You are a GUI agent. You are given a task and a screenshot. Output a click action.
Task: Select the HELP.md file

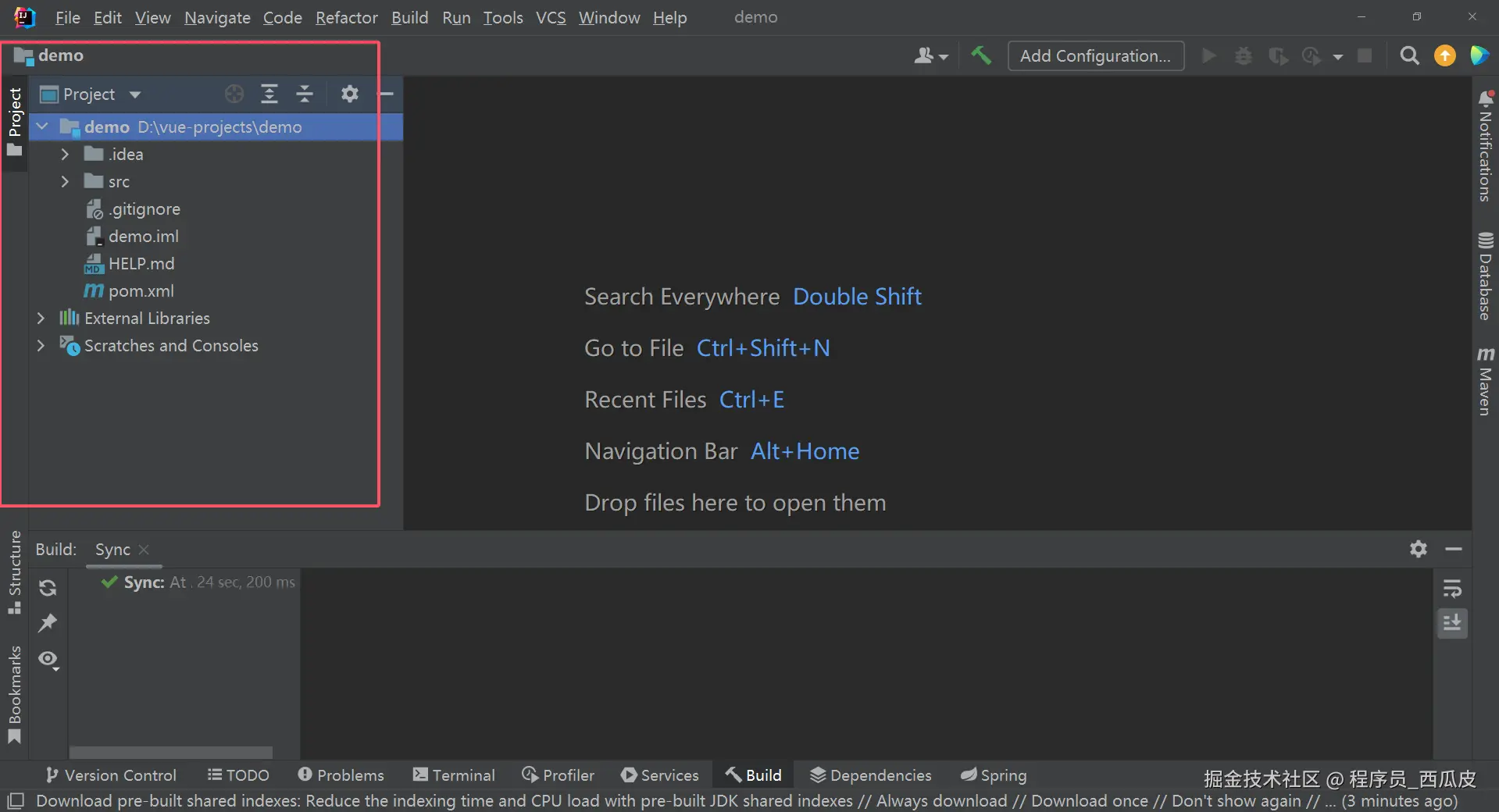[141, 264]
